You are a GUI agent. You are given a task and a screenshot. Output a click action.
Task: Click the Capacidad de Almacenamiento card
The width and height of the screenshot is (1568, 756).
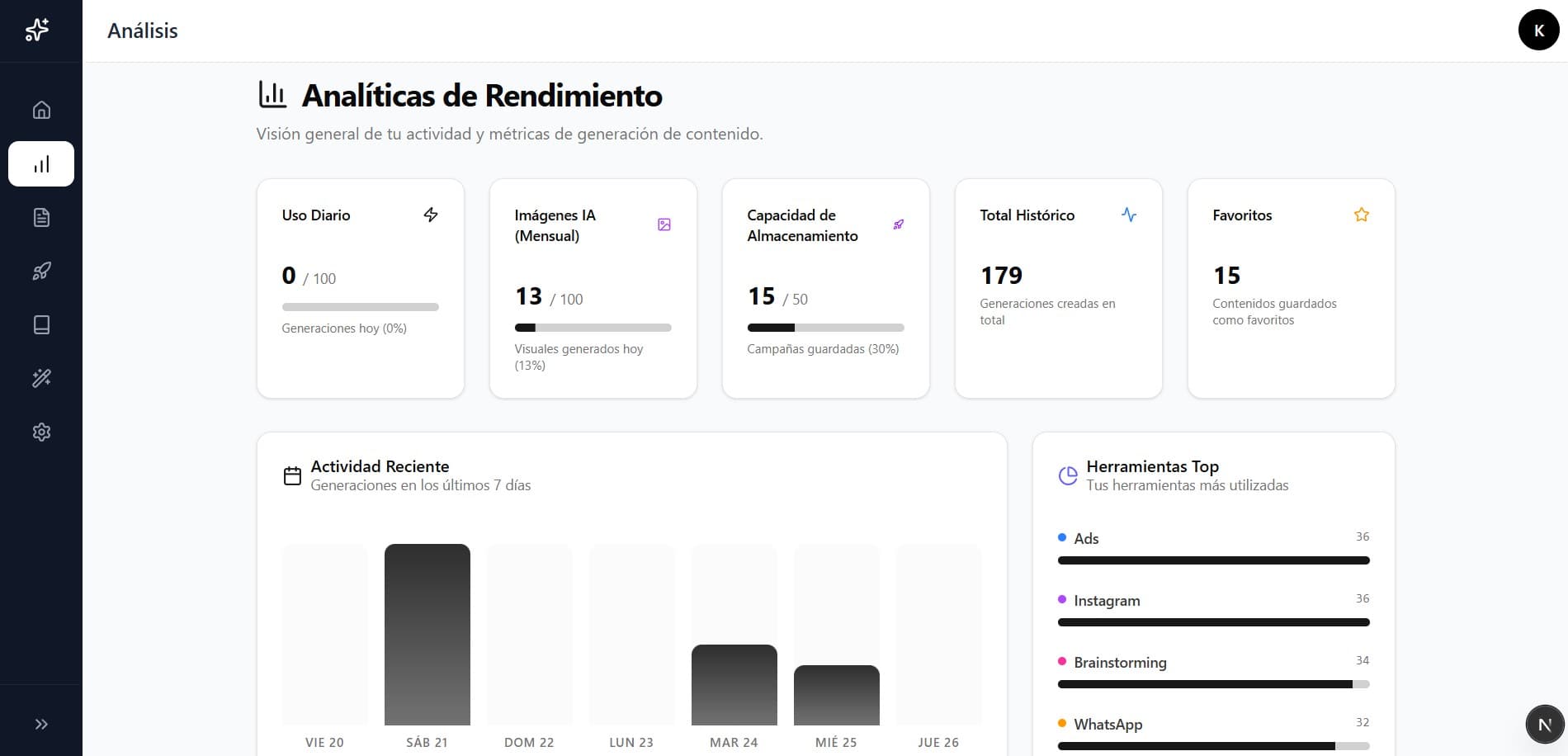pyautogui.click(x=825, y=289)
